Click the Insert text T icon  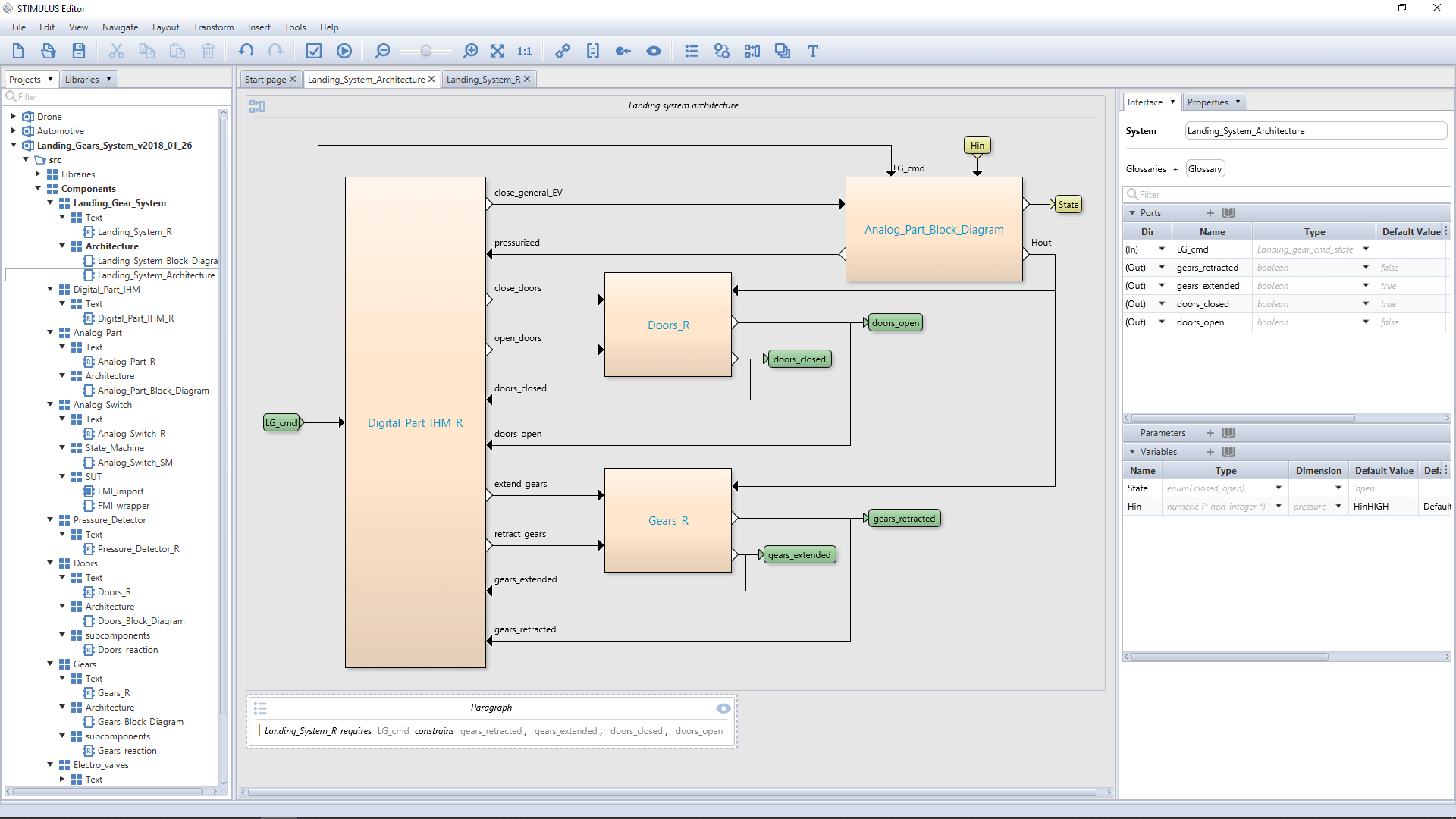coord(813,51)
